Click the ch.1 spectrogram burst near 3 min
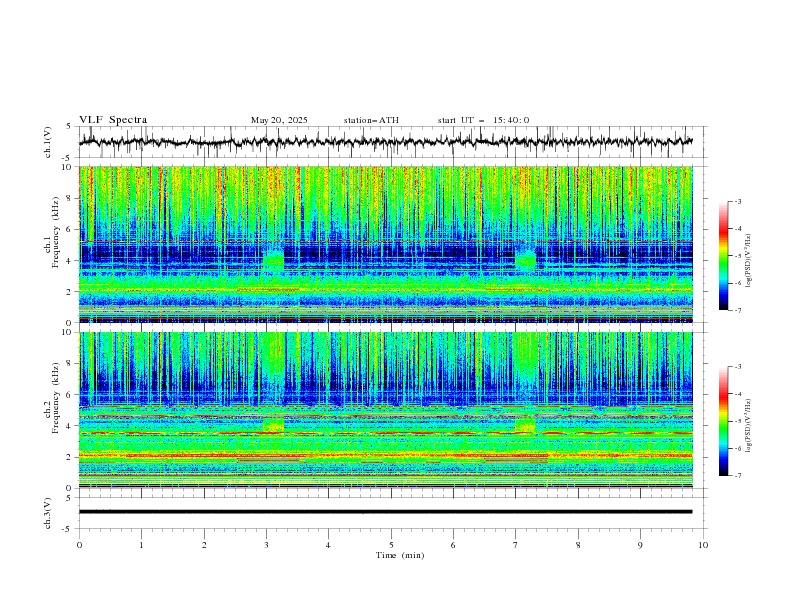The width and height of the screenshot is (792, 612). pos(273,260)
